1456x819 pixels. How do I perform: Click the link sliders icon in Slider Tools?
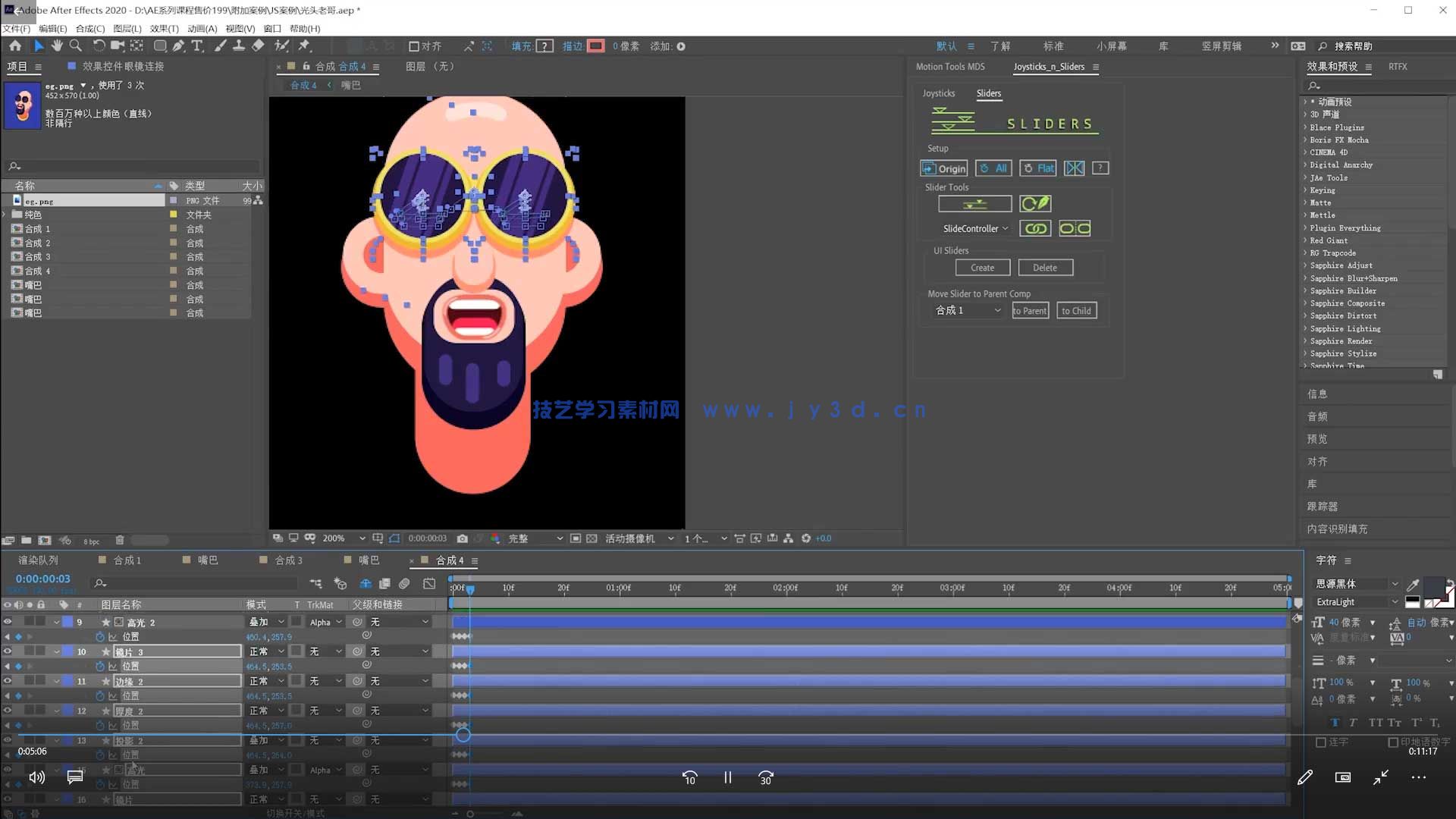coord(1034,228)
